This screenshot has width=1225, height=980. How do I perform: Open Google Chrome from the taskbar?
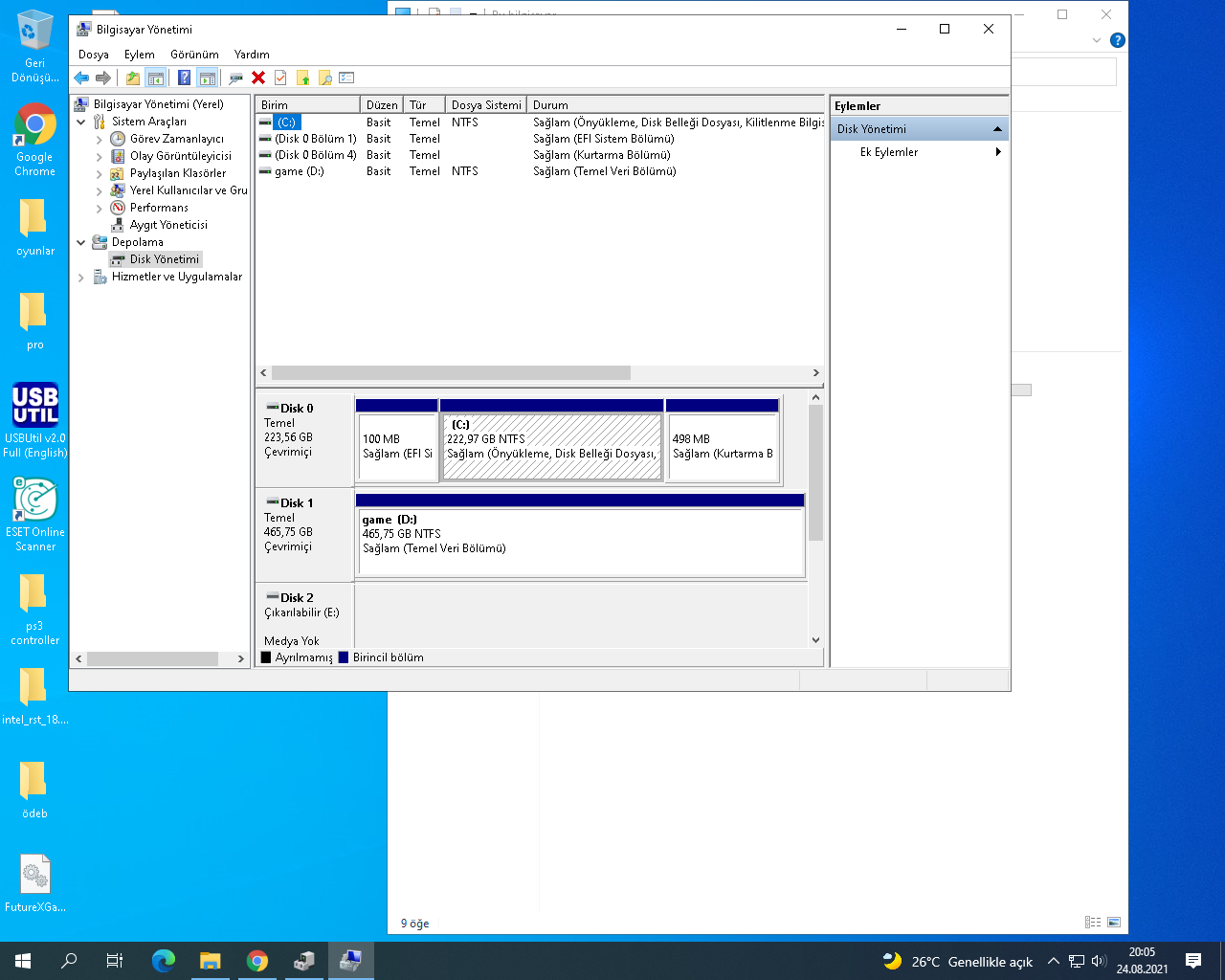[257, 961]
